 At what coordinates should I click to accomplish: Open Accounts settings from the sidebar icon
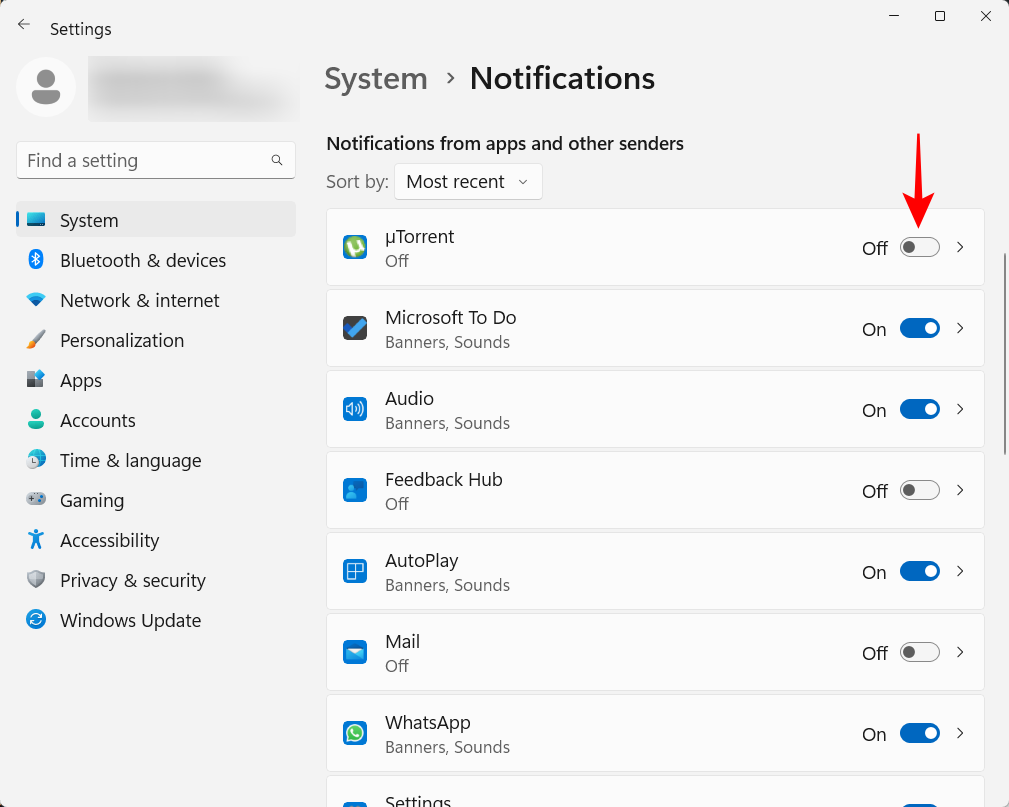[36, 420]
